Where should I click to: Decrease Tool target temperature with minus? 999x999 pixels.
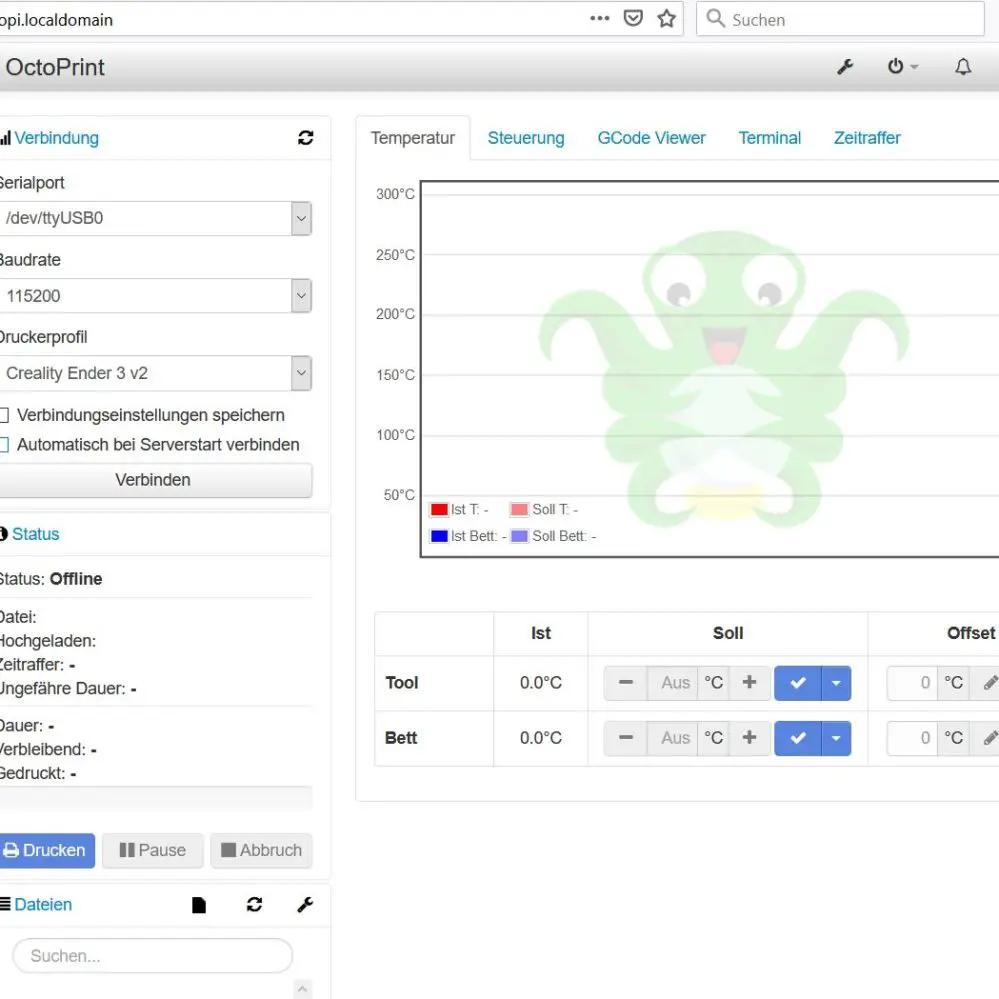pyautogui.click(x=626, y=683)
